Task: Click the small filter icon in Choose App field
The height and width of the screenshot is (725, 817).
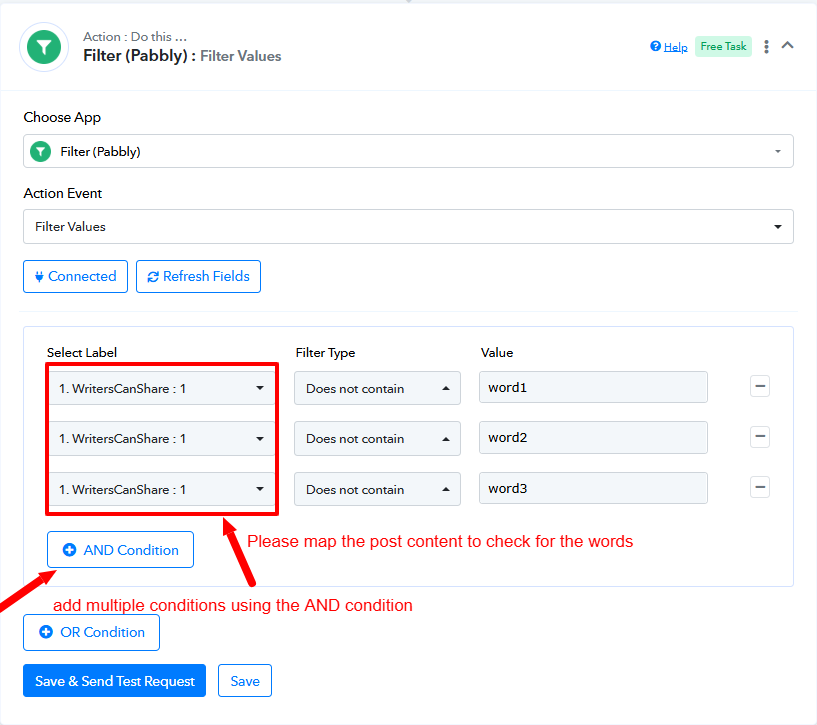Action: click(41, 152)
